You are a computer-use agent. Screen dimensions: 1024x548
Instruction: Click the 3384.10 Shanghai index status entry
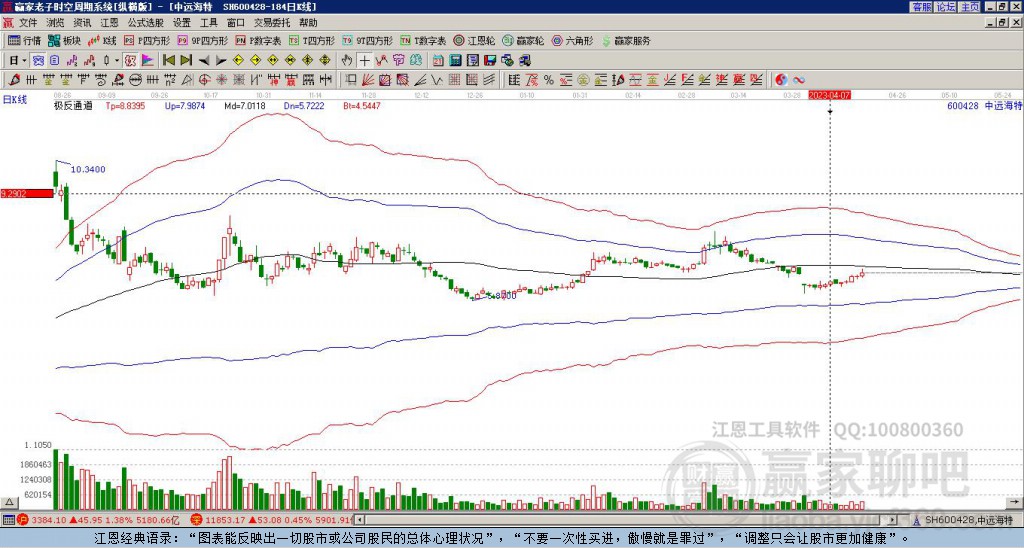click(x=99, y=520)
